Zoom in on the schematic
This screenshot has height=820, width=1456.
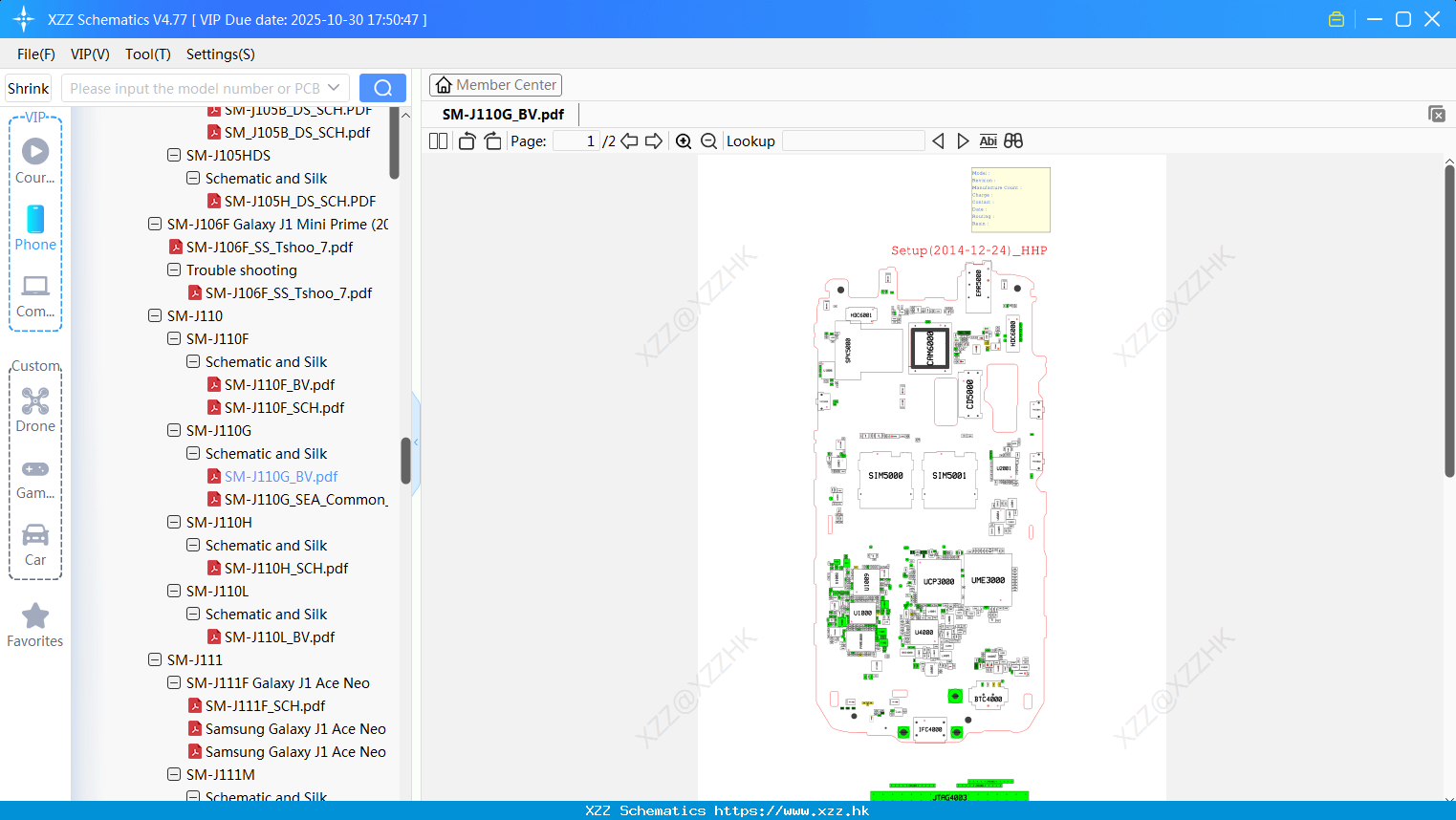(x=684, y=141)
